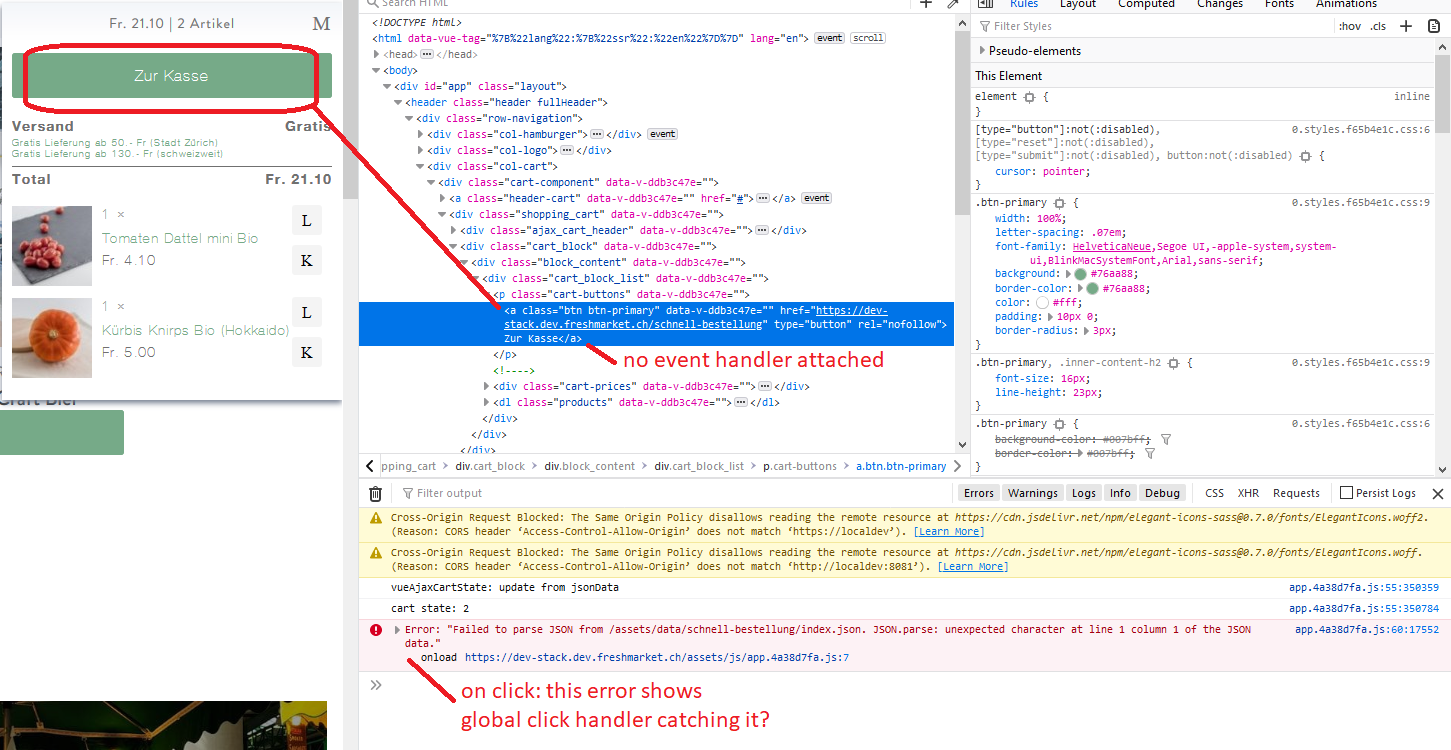Toggle the Errors console filter
Screen dimensions: 1451x750
pyautogui.click(x=978, y=492)
